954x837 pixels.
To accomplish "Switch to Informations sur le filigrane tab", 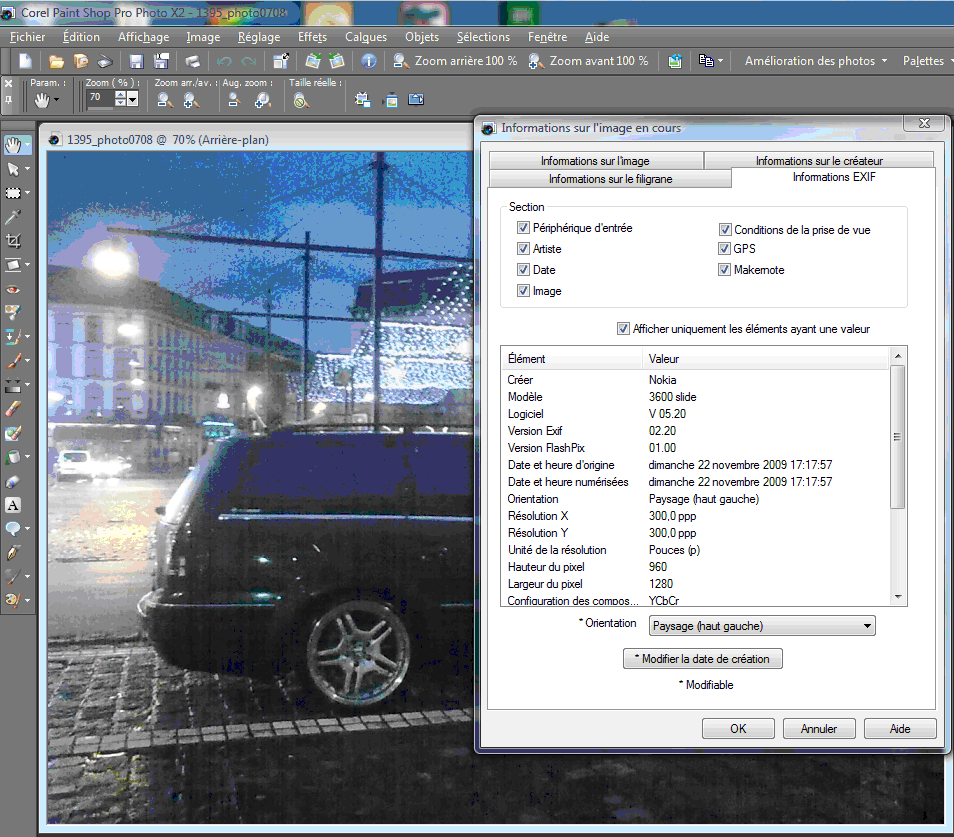I will coord(610,179).
